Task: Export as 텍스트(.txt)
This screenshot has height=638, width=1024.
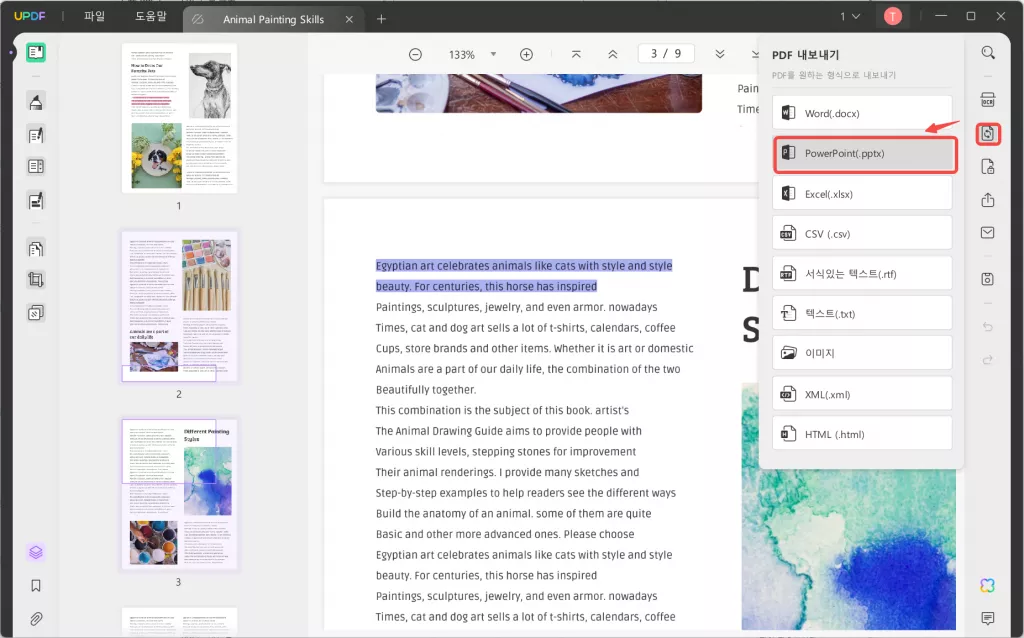Action: (862, 313)
